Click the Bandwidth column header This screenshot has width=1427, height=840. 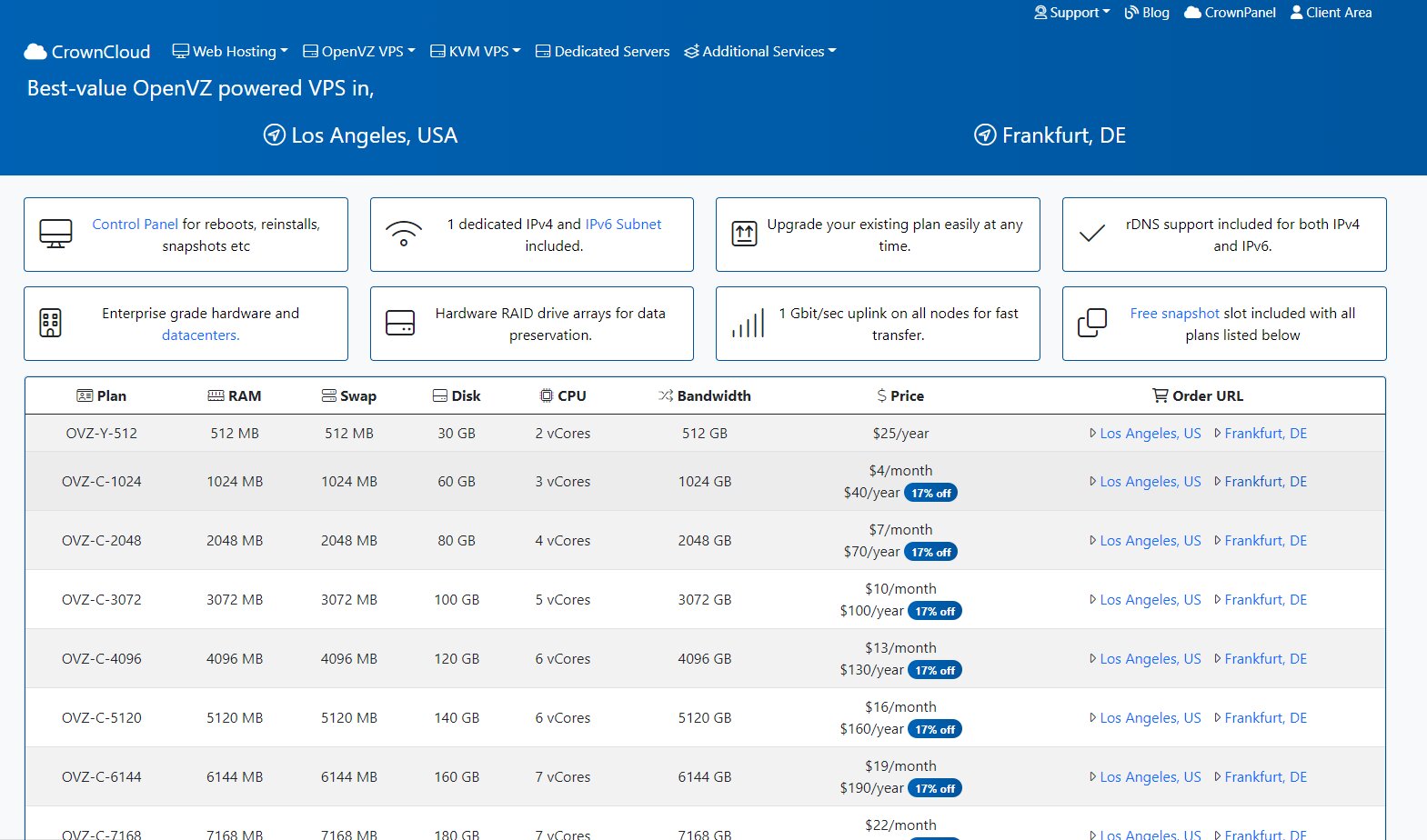tap(705, 396)
